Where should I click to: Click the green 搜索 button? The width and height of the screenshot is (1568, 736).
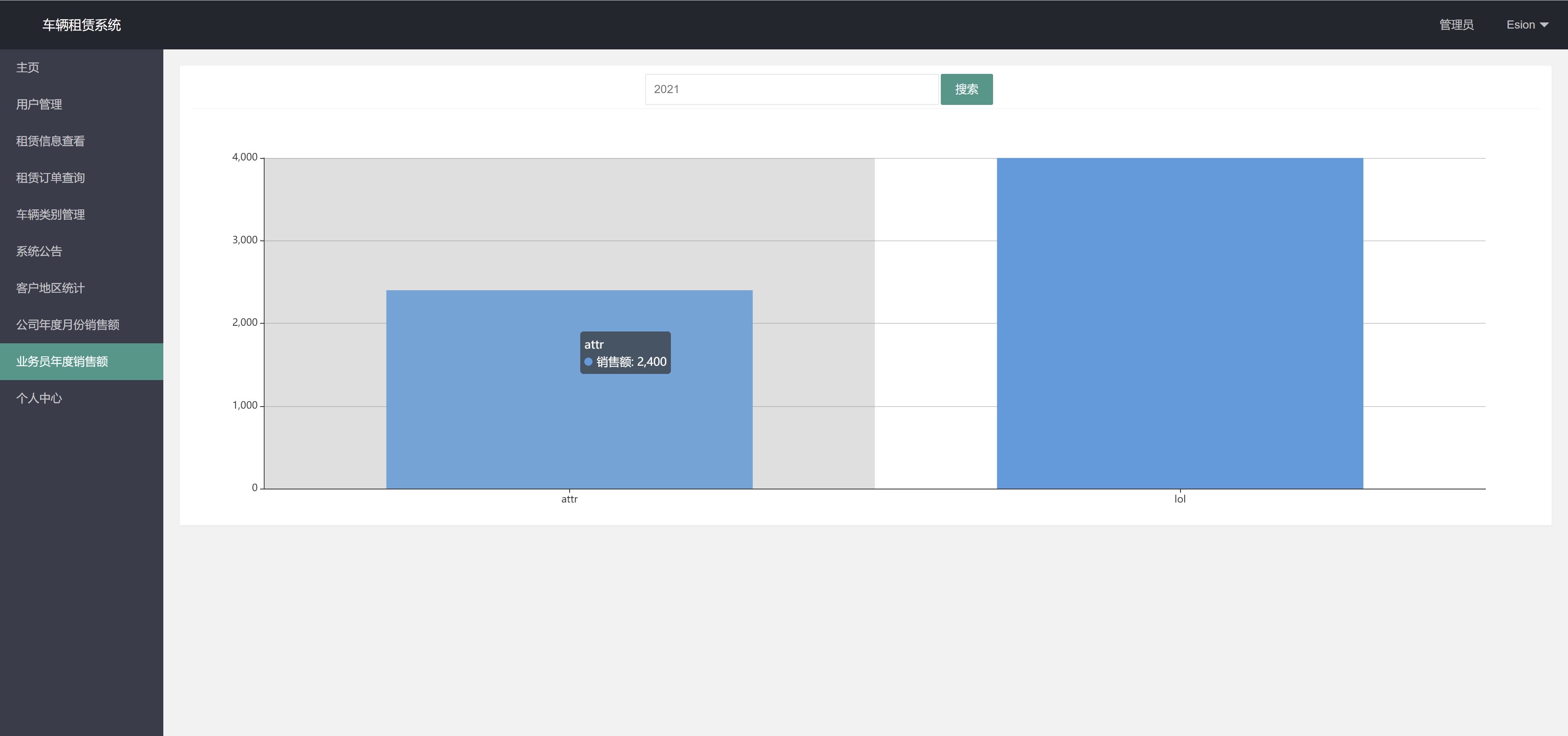pyautogui.click(x=966, y=89)
